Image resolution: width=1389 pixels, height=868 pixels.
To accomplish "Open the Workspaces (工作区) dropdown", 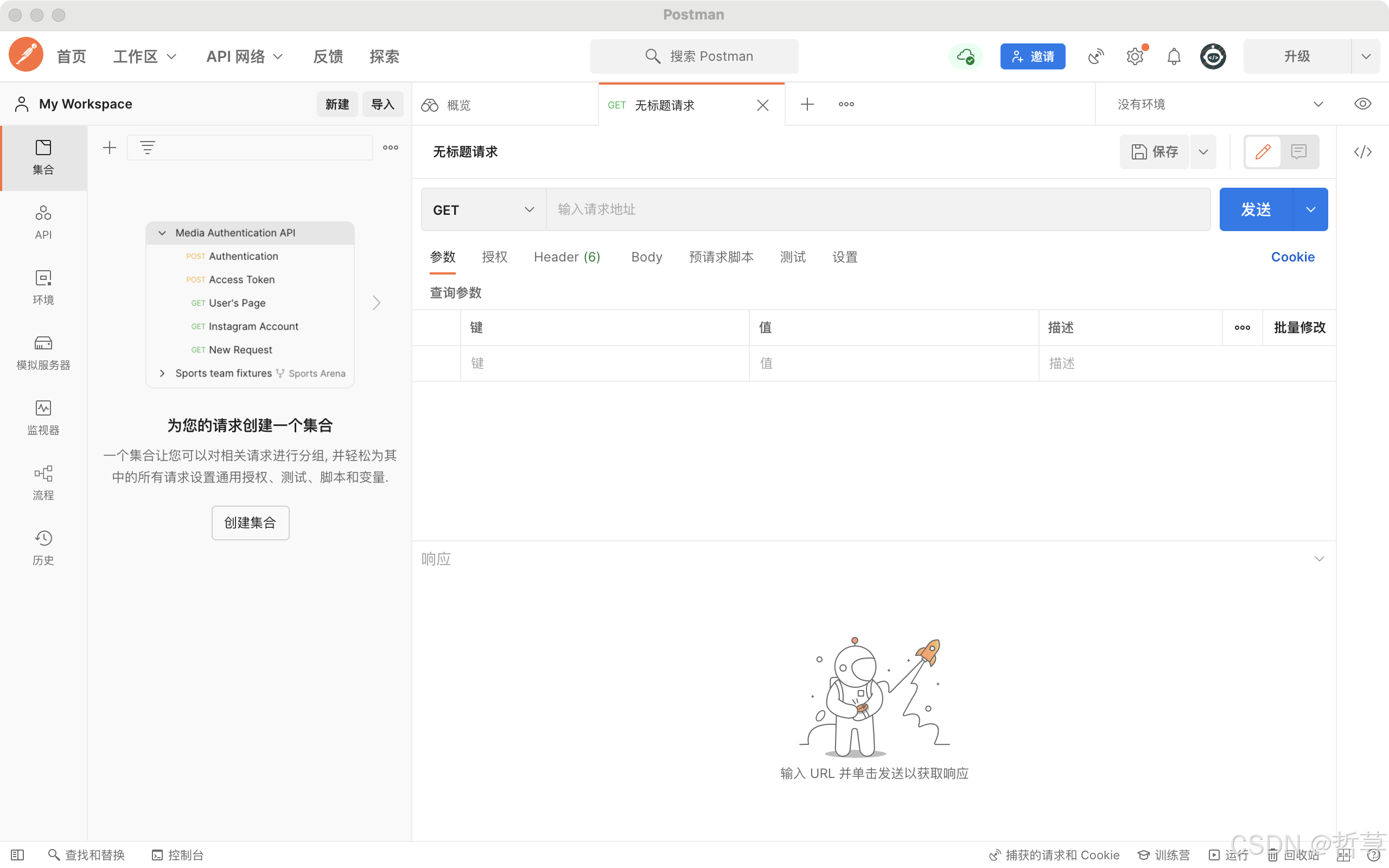I will (x=145, y=56).
